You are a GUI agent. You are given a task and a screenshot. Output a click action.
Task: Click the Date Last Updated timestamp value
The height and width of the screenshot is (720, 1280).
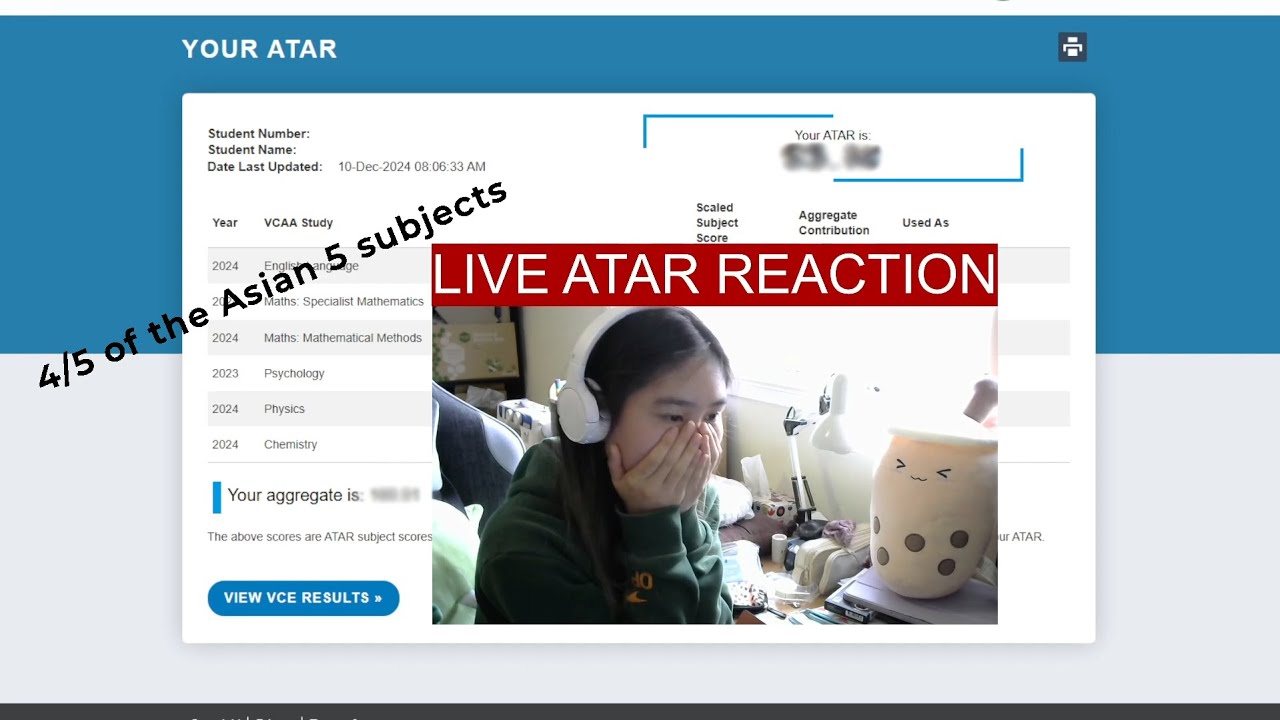point(412,167)
